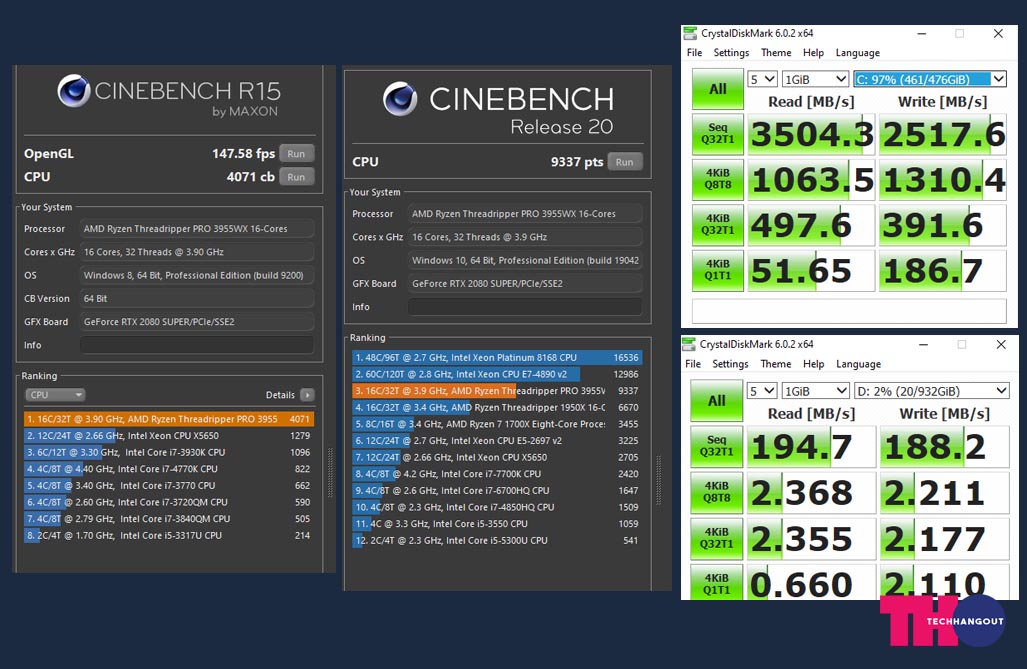The image size is (1027, 669).
Task: Run the OpenGL test in Cinebench R15
Action: click(x=296, y=154)
